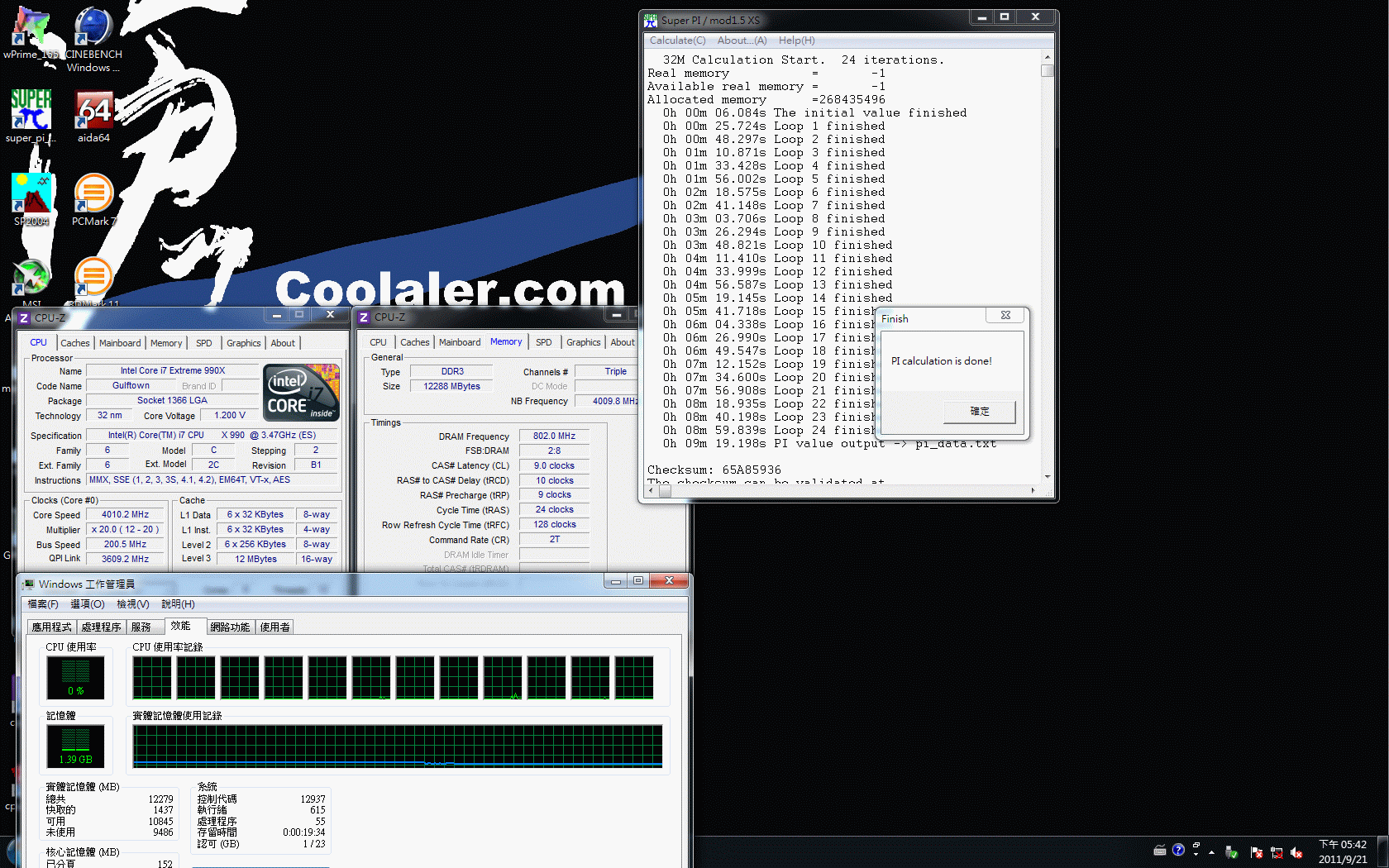Open 檔案(F) menu in Task Manager

[43, 604]
